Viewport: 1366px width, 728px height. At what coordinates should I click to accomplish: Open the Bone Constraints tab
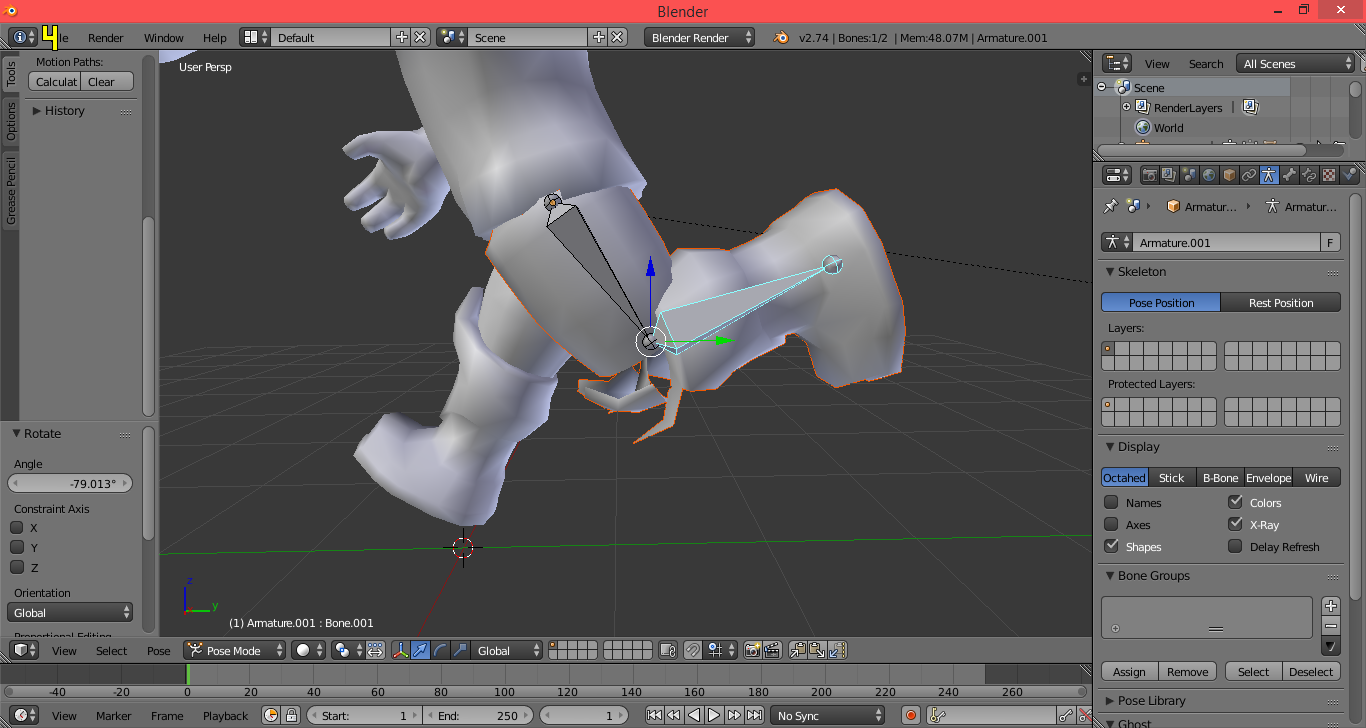click(1309, 175)
